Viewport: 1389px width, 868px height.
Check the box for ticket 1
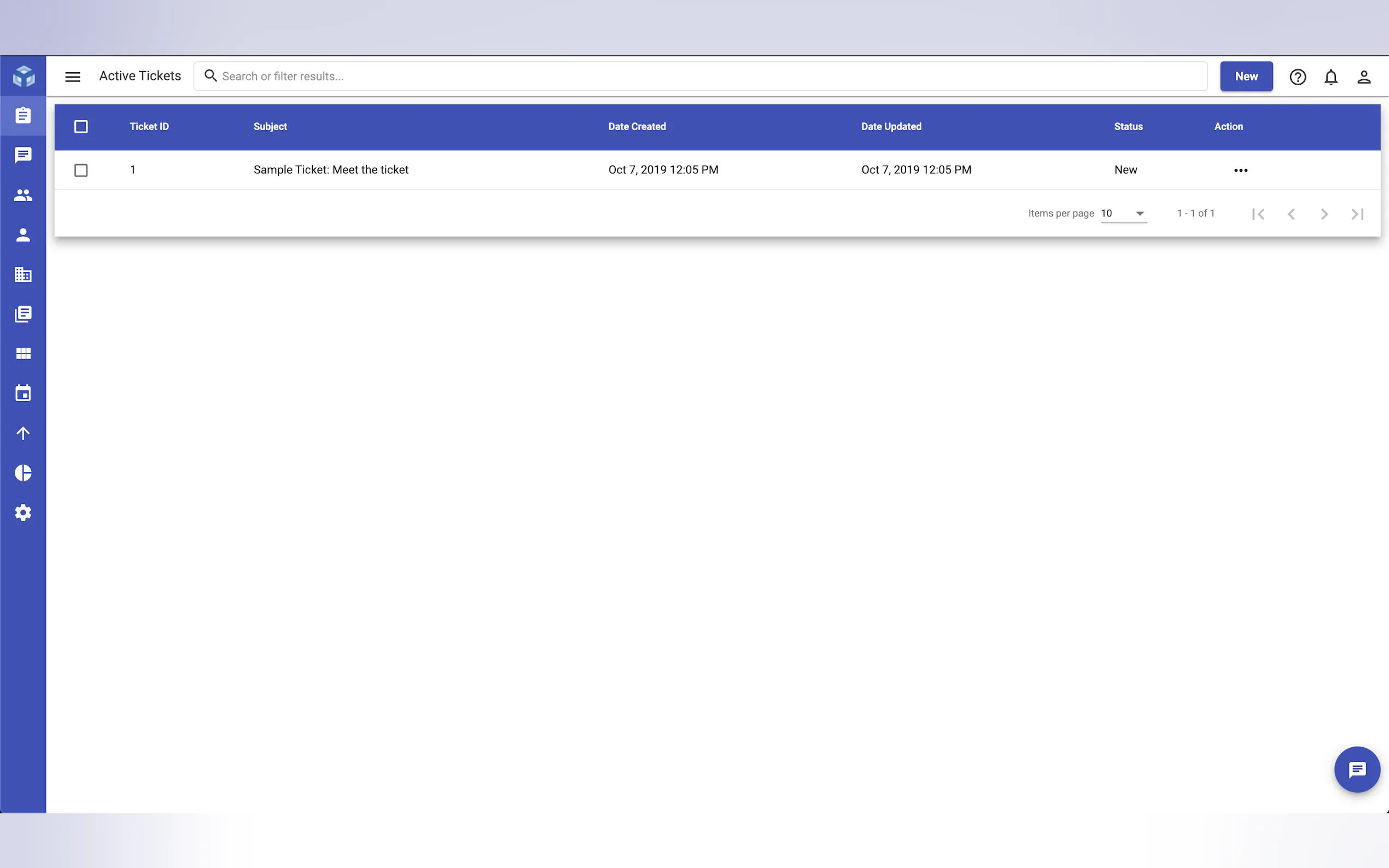[81, 170]
